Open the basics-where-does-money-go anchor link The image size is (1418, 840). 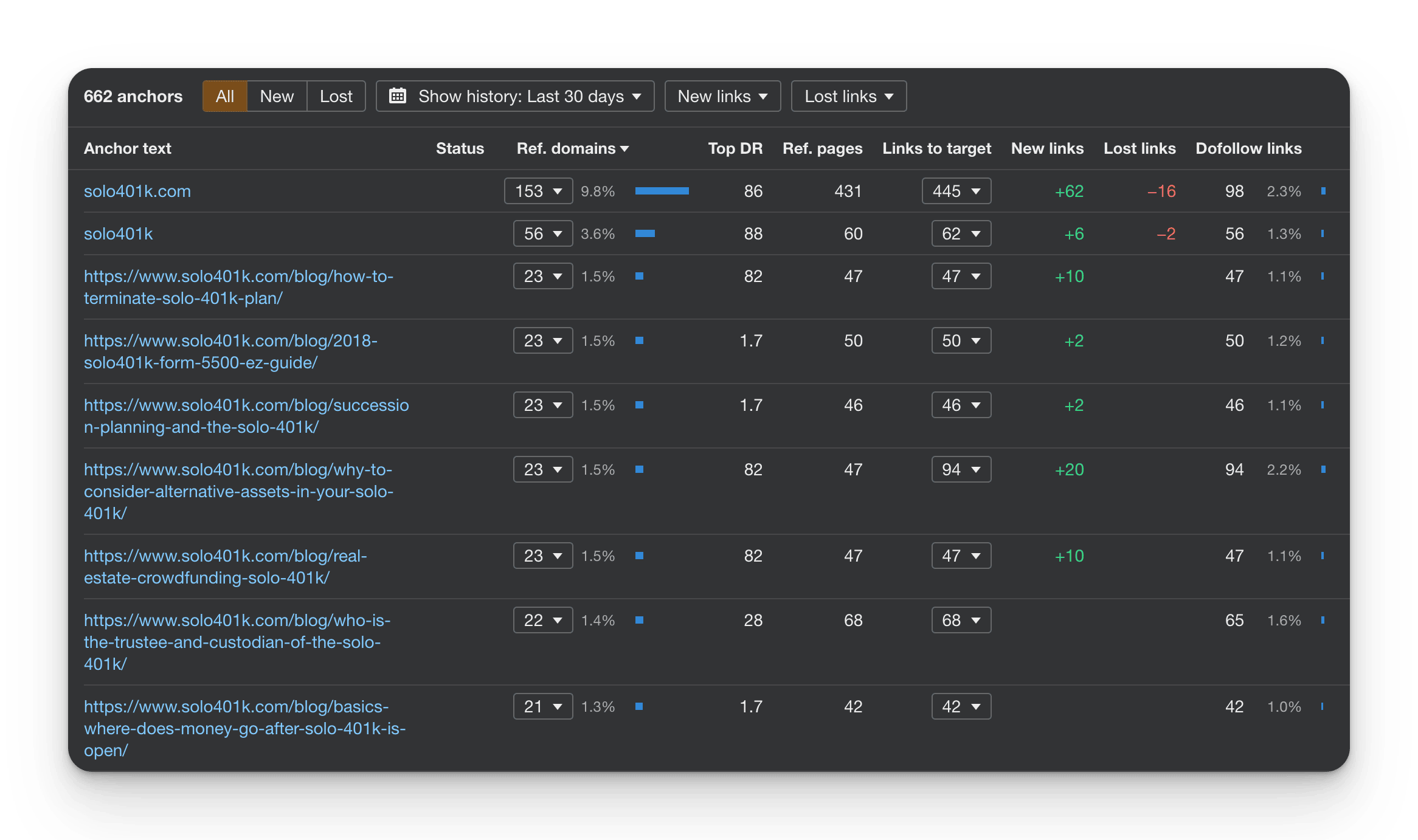[245, 728]
